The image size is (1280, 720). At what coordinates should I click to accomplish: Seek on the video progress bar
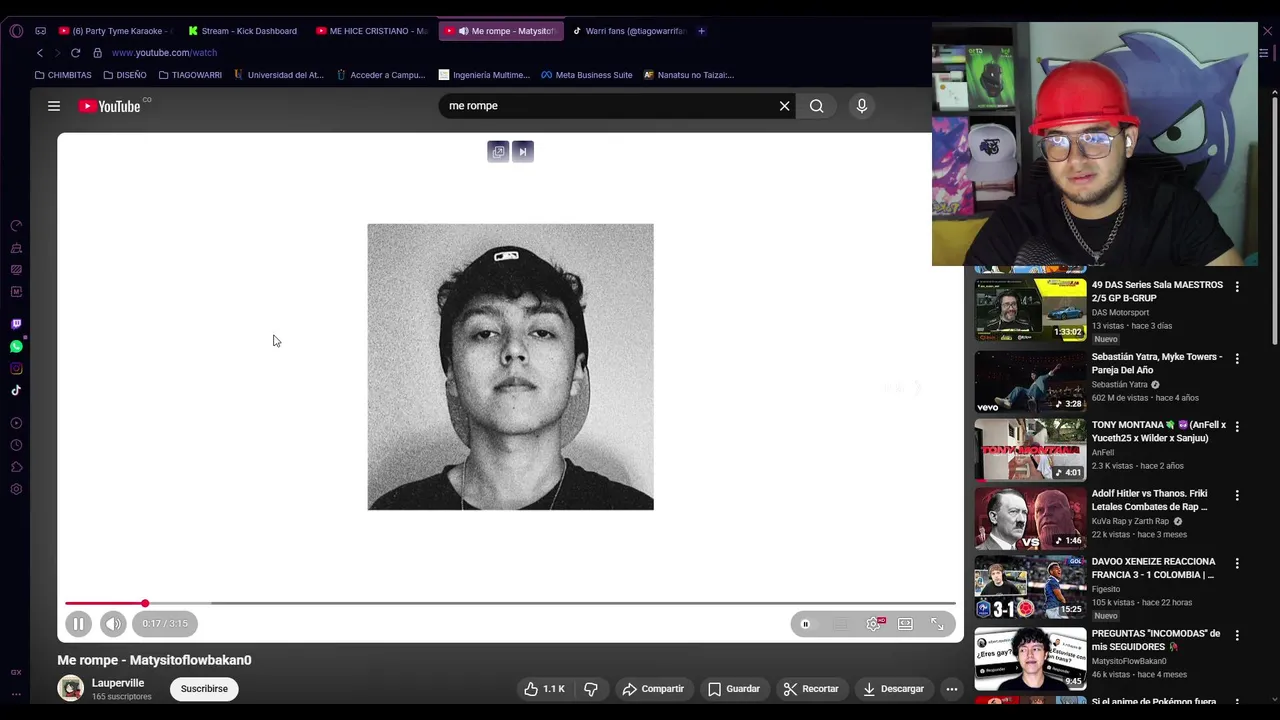[x=510, y=603]
